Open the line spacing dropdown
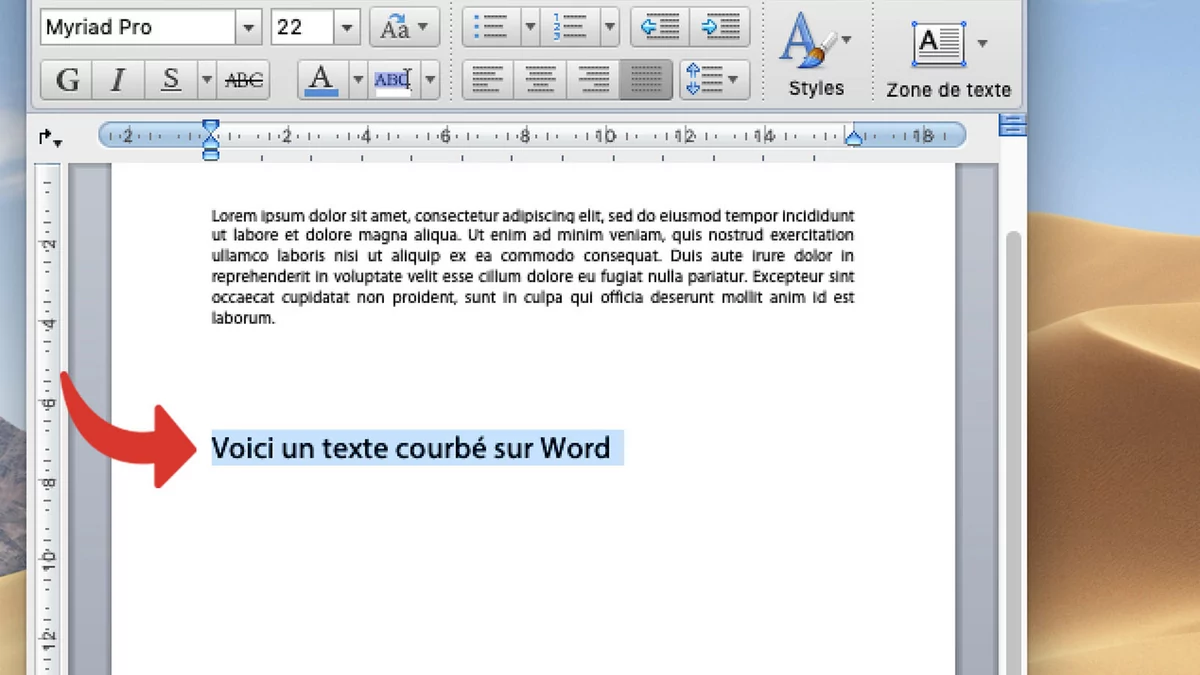This screenshot has height=675, width=1200. point(714,80)
